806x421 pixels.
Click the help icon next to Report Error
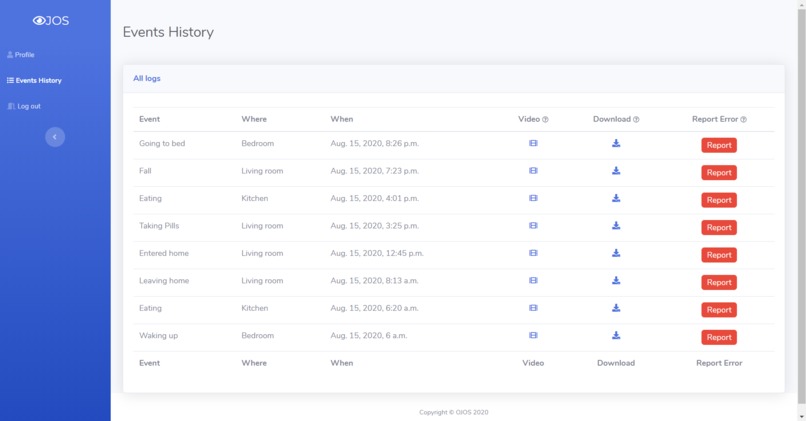pyautogui.click(x=743, y=119)
